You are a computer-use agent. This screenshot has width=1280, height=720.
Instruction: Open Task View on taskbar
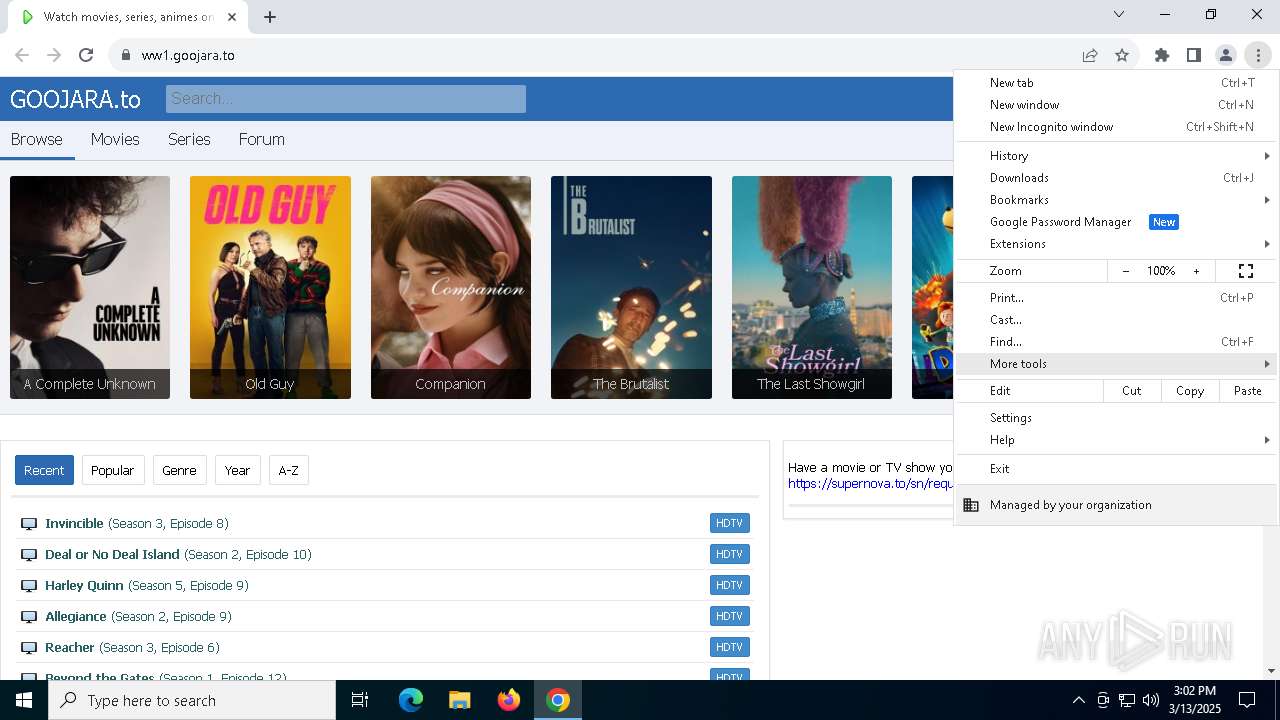[x=360, y=700]
